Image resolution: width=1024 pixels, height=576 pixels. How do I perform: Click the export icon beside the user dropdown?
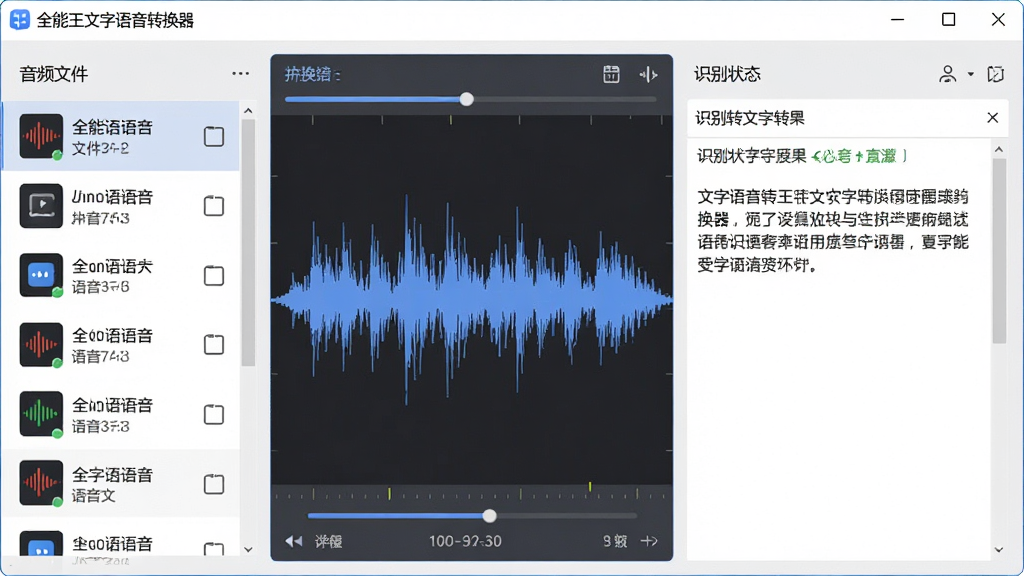tap(995, 74)
